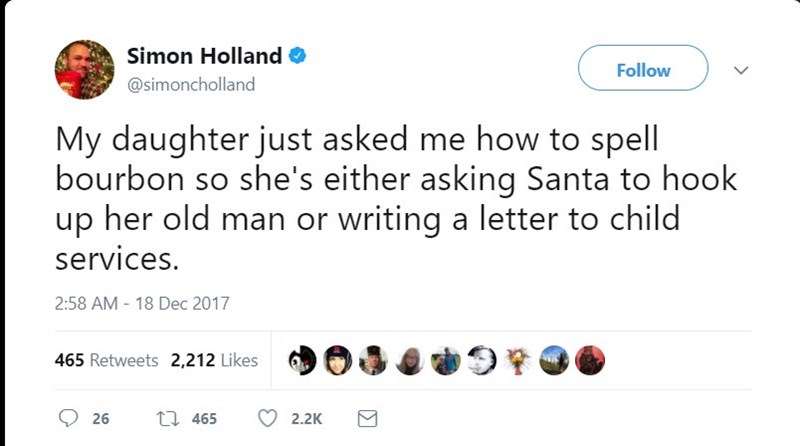Open the Simon Holland display name link

click(204, 56)
